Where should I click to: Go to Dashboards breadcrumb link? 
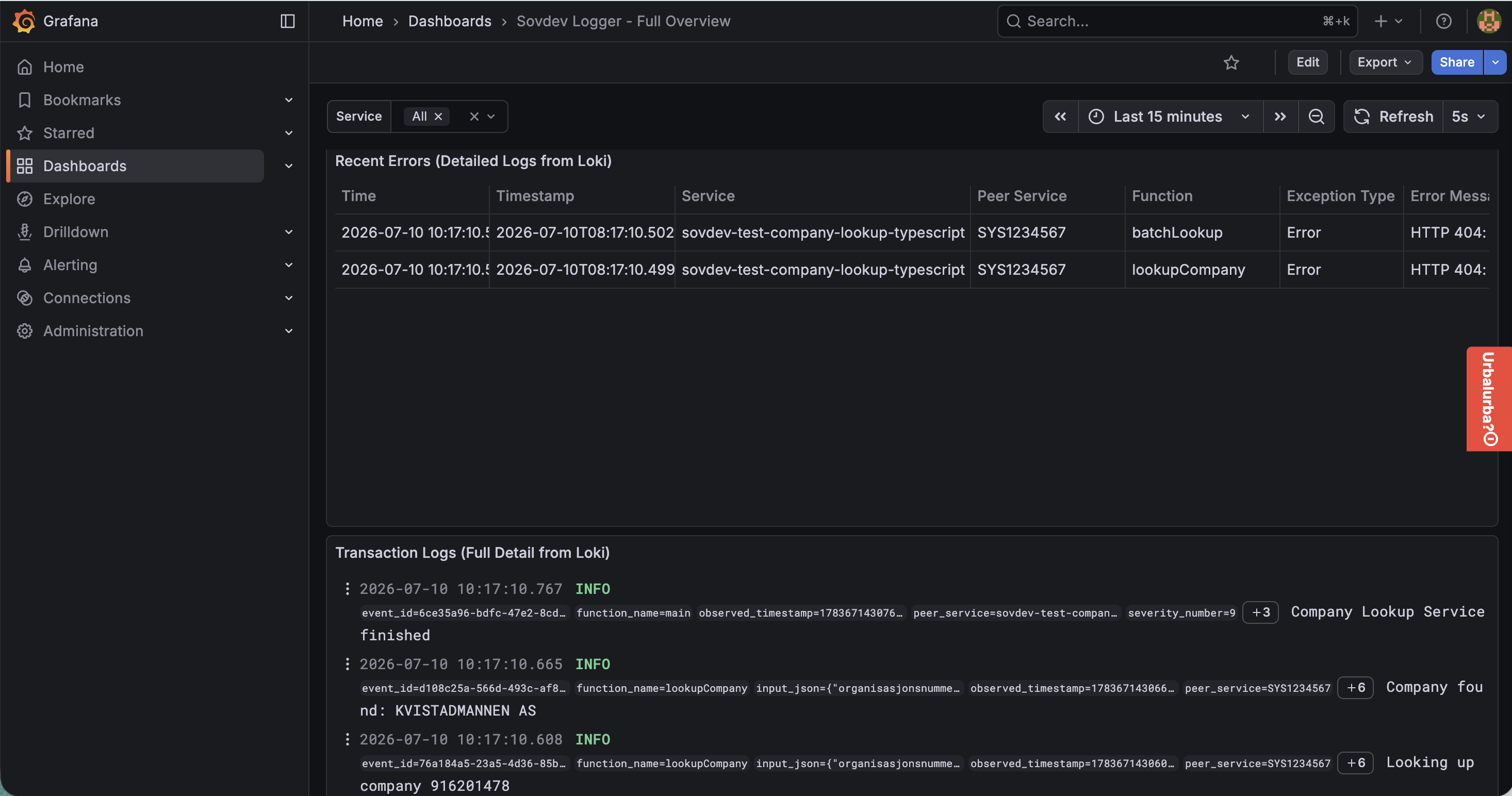(450, 21)
